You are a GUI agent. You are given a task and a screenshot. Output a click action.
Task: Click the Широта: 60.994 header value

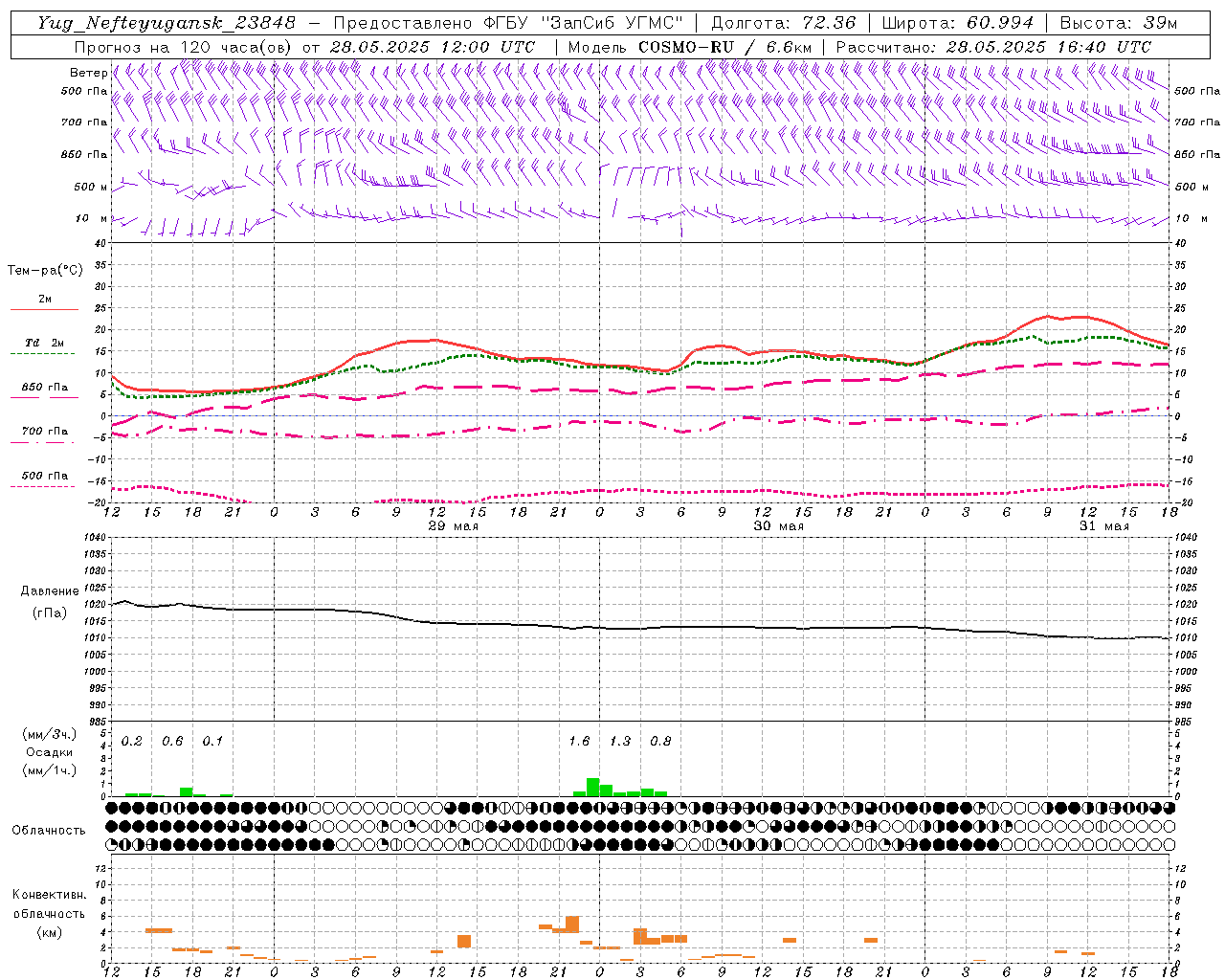[957, 23]
